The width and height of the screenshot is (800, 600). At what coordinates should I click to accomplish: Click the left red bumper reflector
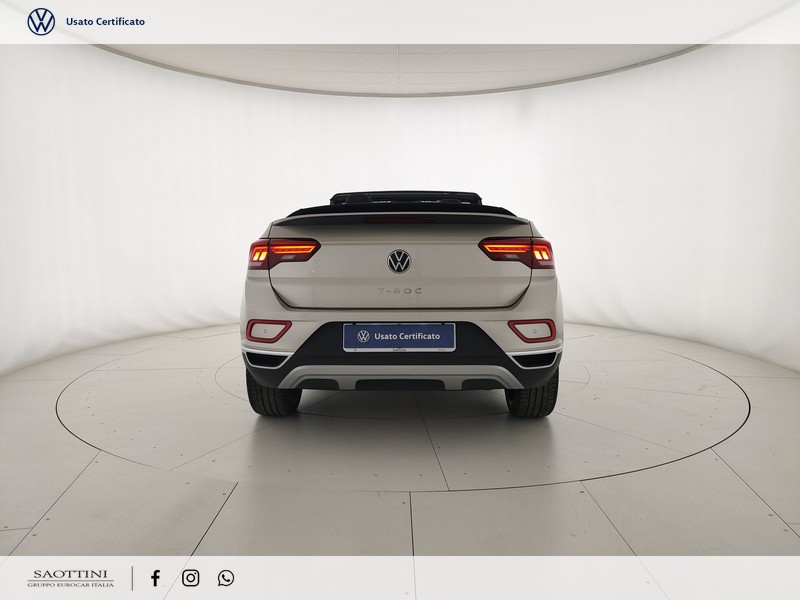click(x=269, y=330)
